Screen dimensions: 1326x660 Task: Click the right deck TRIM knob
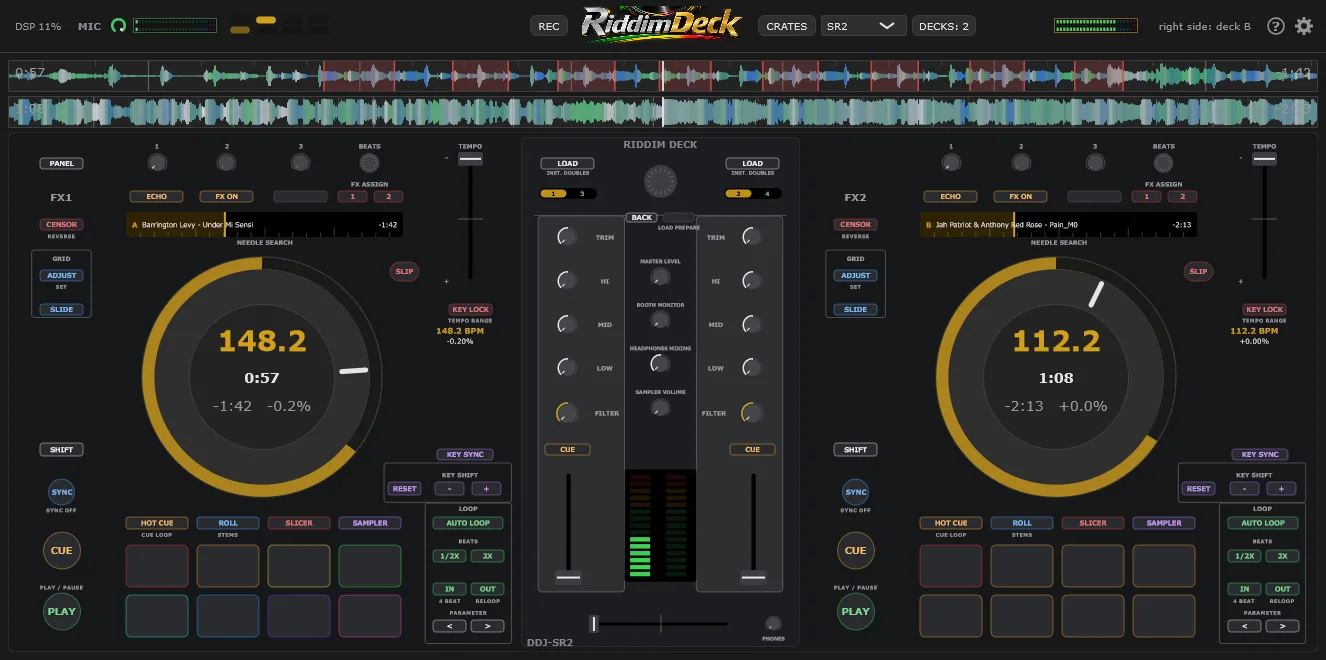click(752, 237)
